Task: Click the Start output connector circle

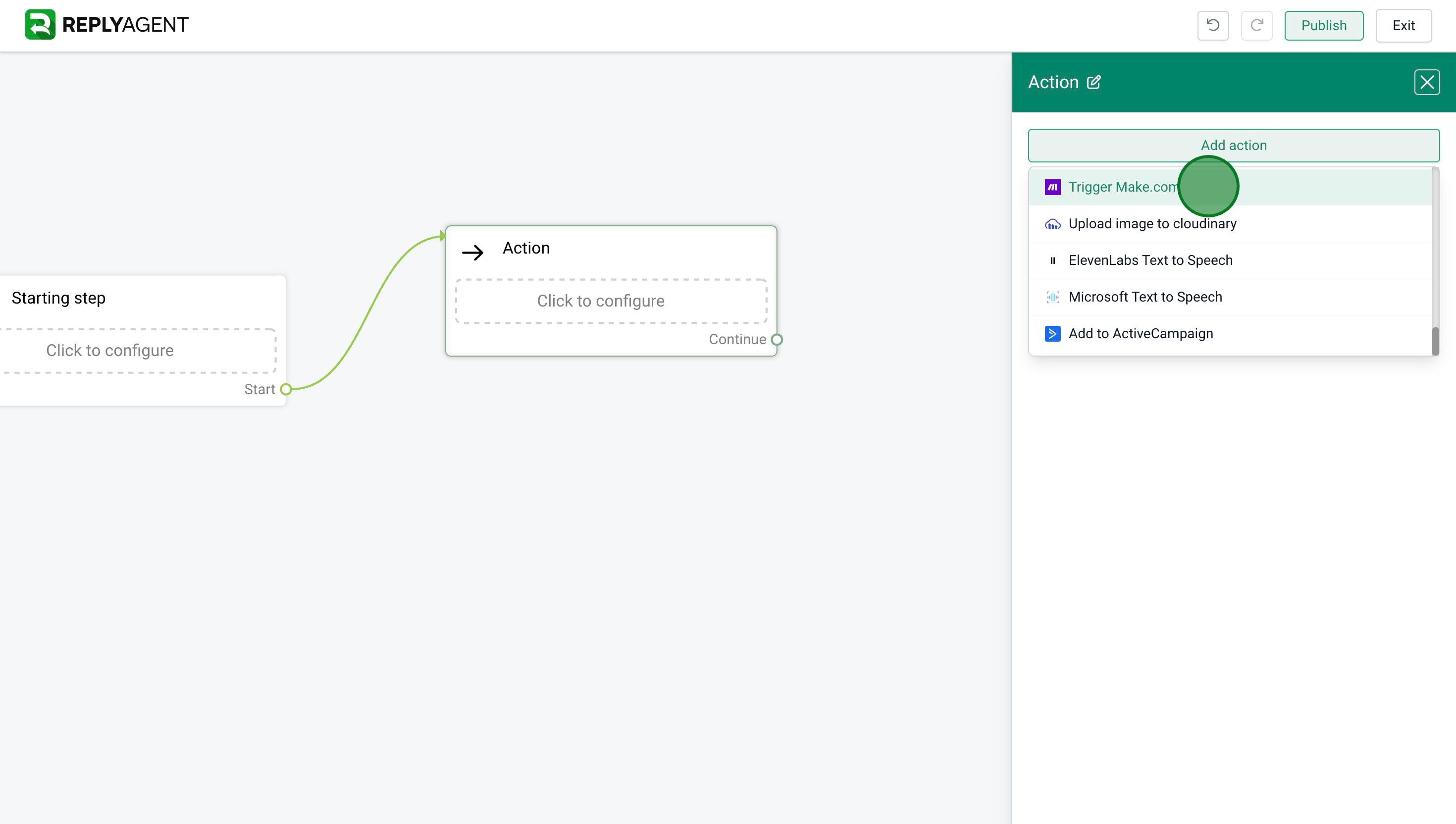Action: [286, 389]
